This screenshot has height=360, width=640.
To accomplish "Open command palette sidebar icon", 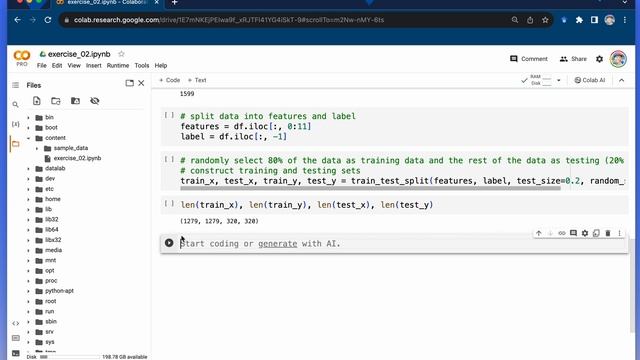I will pos(16,338).
